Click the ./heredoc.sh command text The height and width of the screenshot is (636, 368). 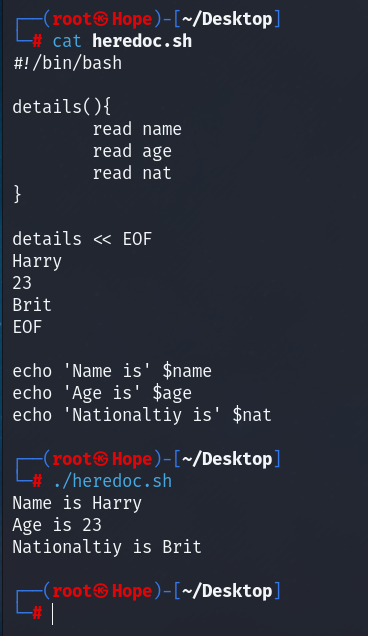112,481
